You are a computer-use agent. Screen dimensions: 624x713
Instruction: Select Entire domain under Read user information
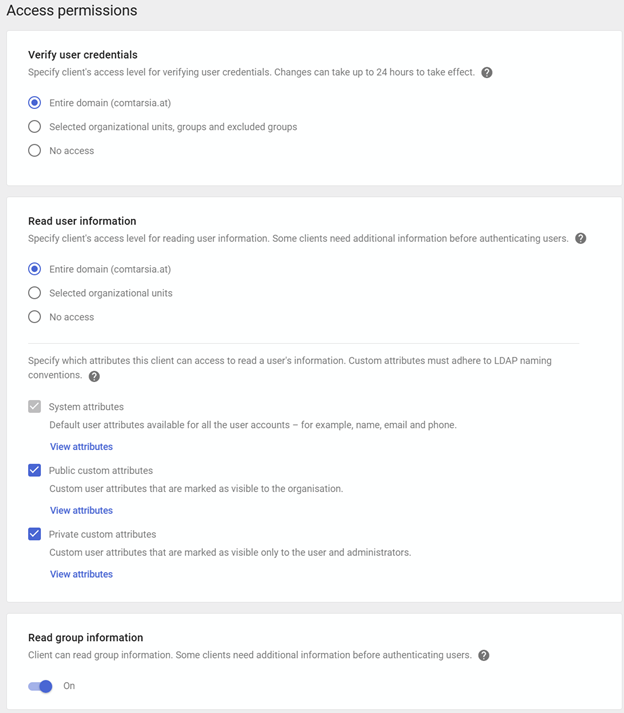35,269
